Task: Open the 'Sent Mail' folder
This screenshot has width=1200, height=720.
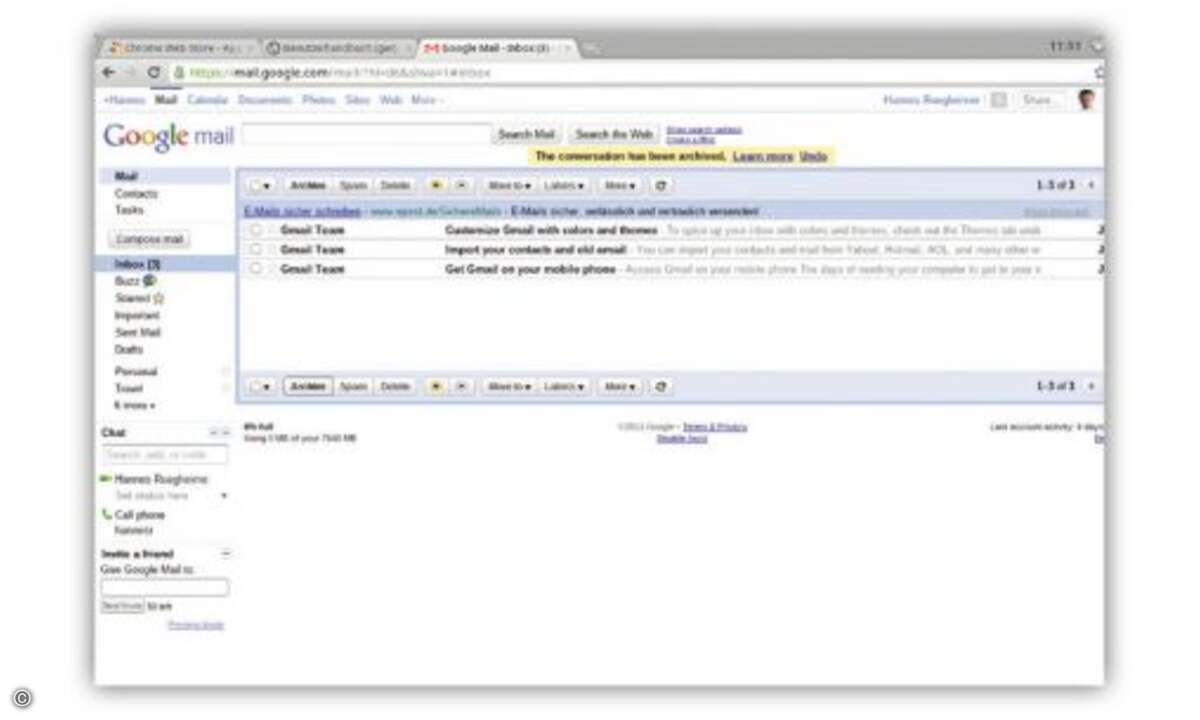Action: click(x=138, y=332)
